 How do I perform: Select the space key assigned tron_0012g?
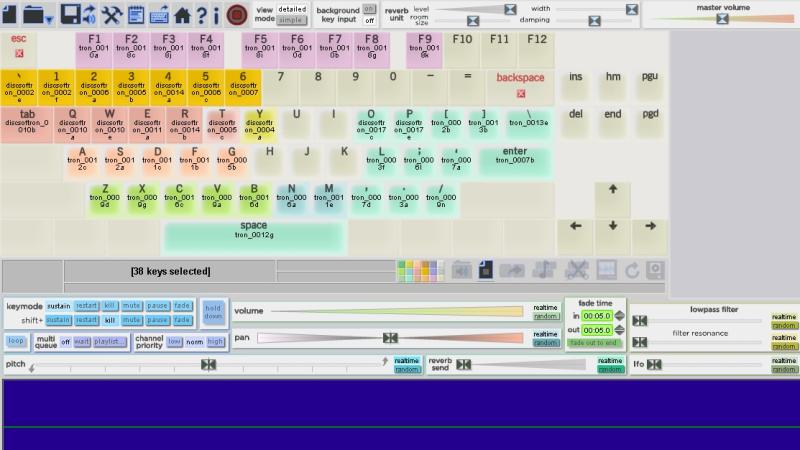click(254, 237)
